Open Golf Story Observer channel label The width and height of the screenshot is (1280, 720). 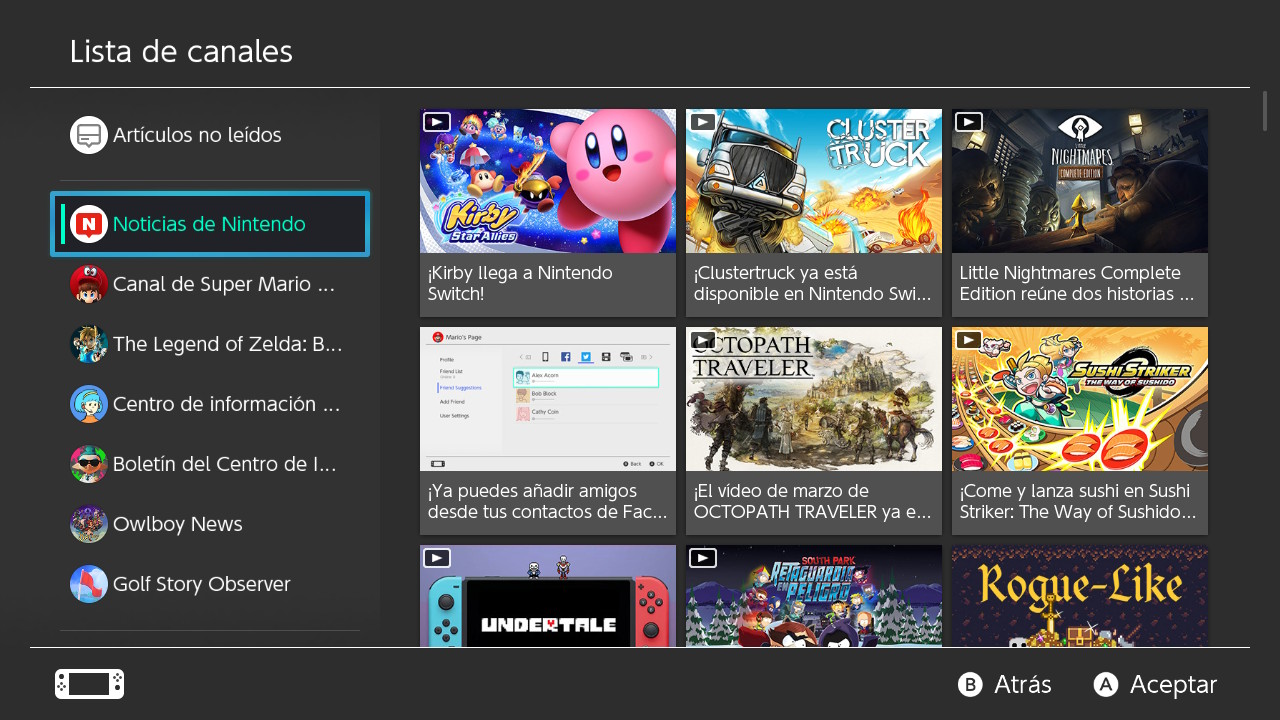(202, 584)
